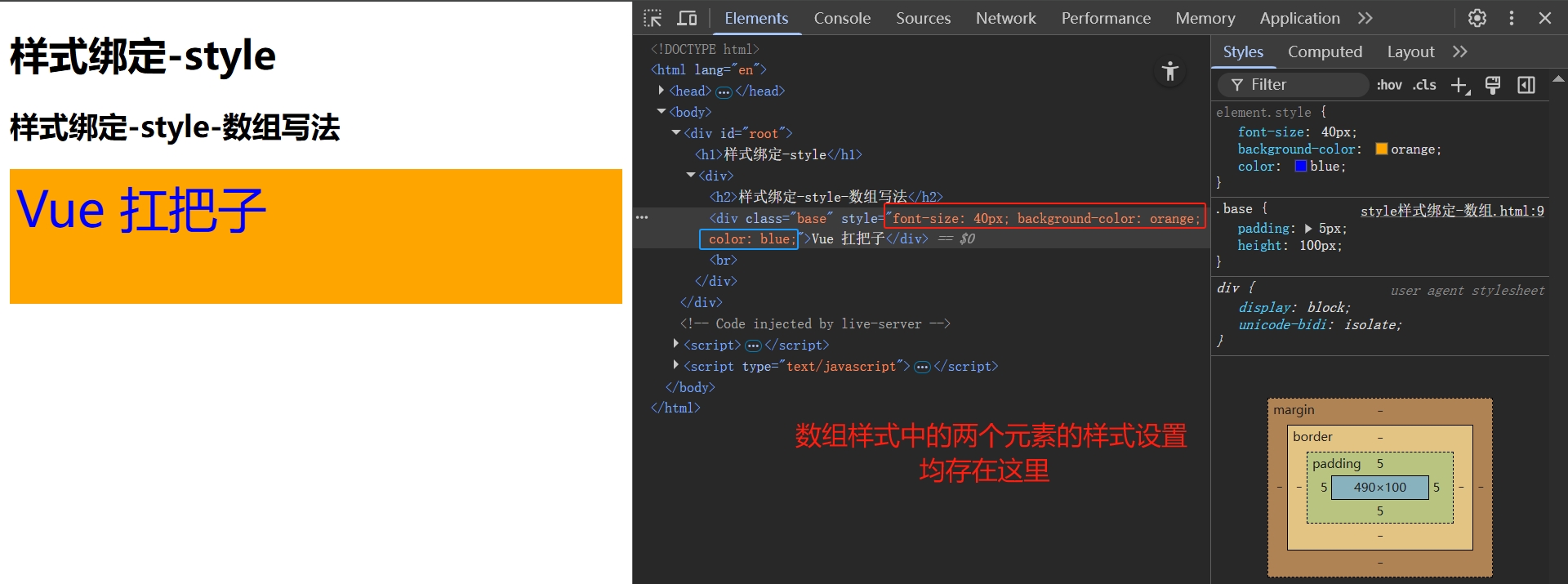Expand the padding shorthand in .base rule
The height and width of the screenshot is (584, 1568).
pos(1308,229)
